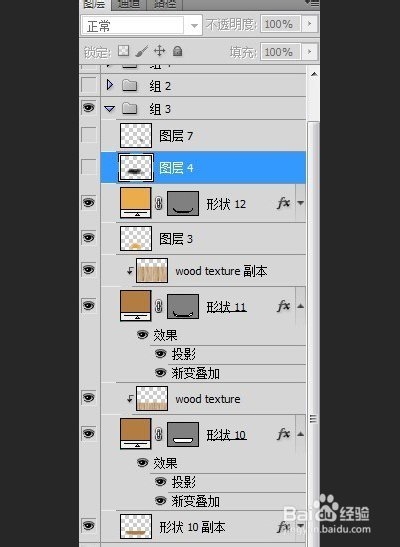Hide the 形状 10 副本 layer
400x547 pixels.
tap(89, 525)
